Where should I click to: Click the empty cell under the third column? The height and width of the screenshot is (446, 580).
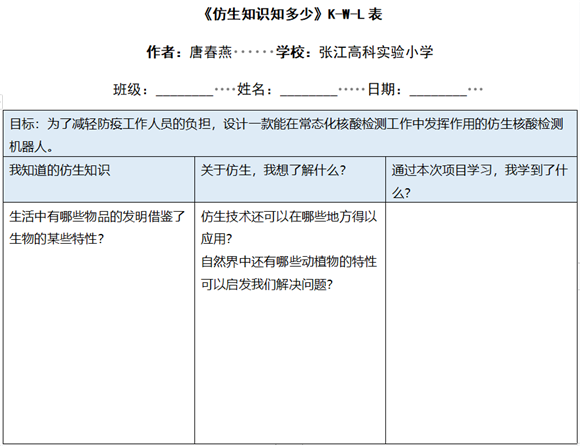[481, 323]
